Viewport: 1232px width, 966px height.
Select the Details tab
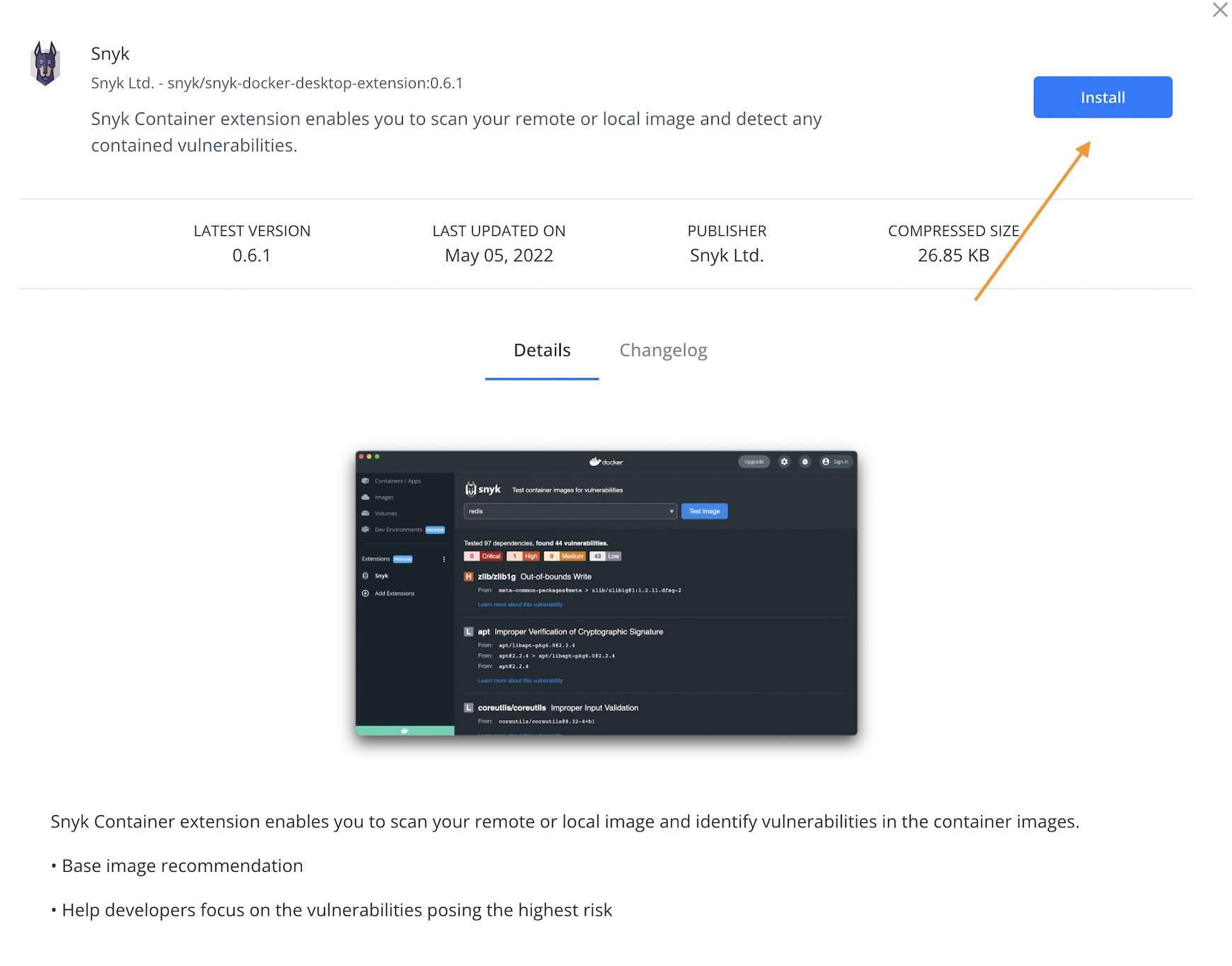tap(542, 351)
